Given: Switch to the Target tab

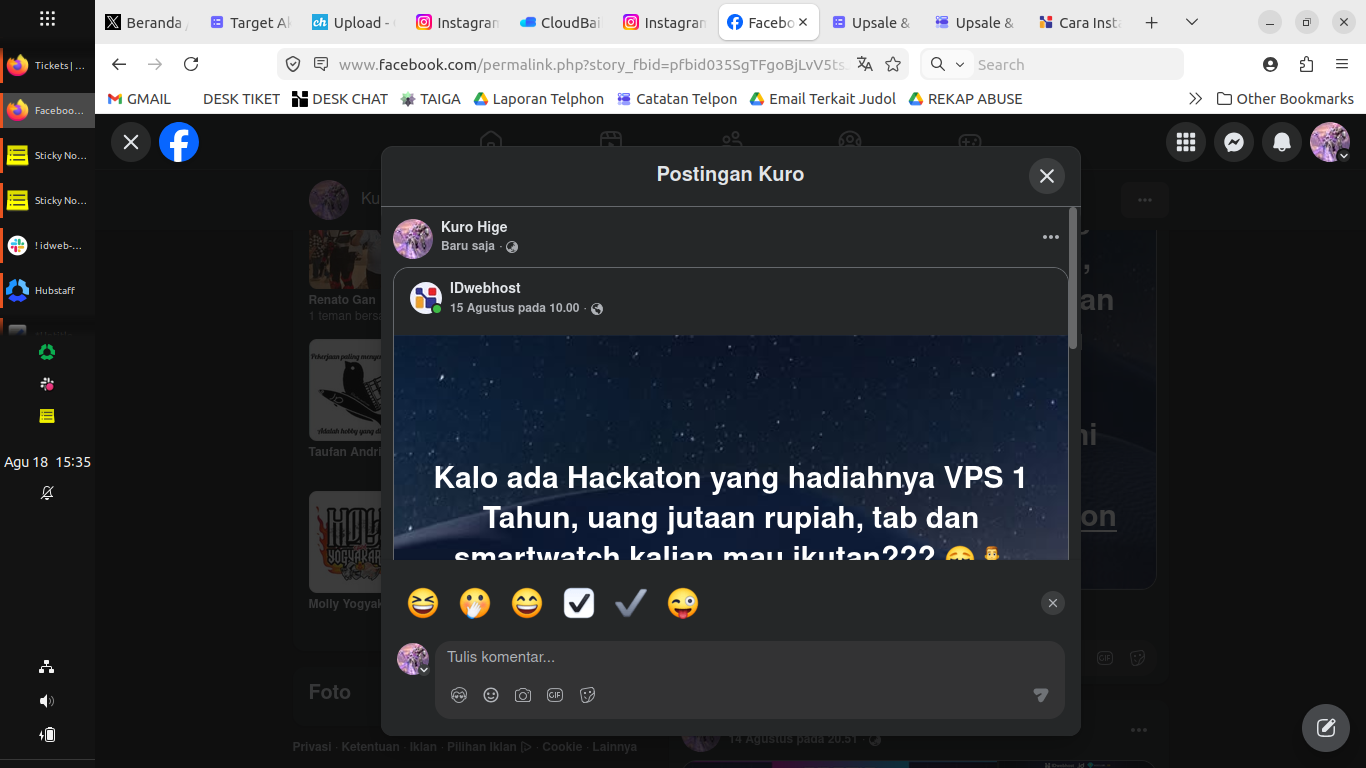Looking at the screenshot, I should tap(251, 22).
